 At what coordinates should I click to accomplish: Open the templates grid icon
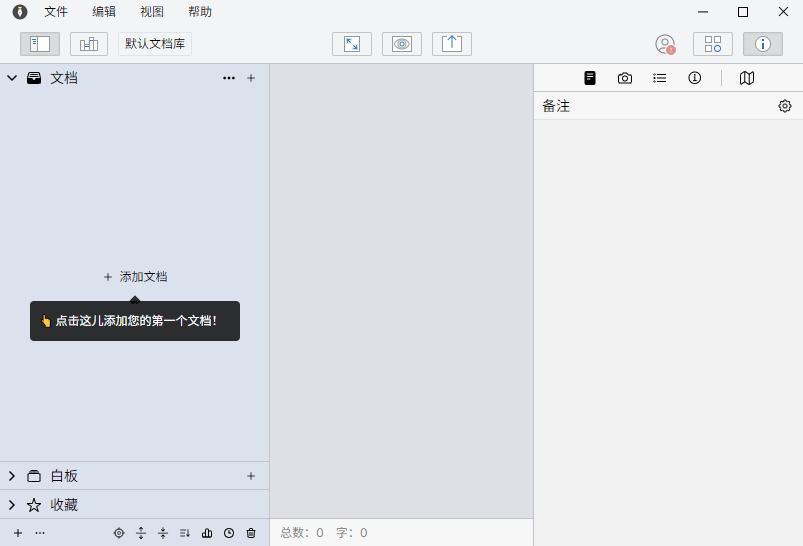pyautogui.click(x=713, y=44)
